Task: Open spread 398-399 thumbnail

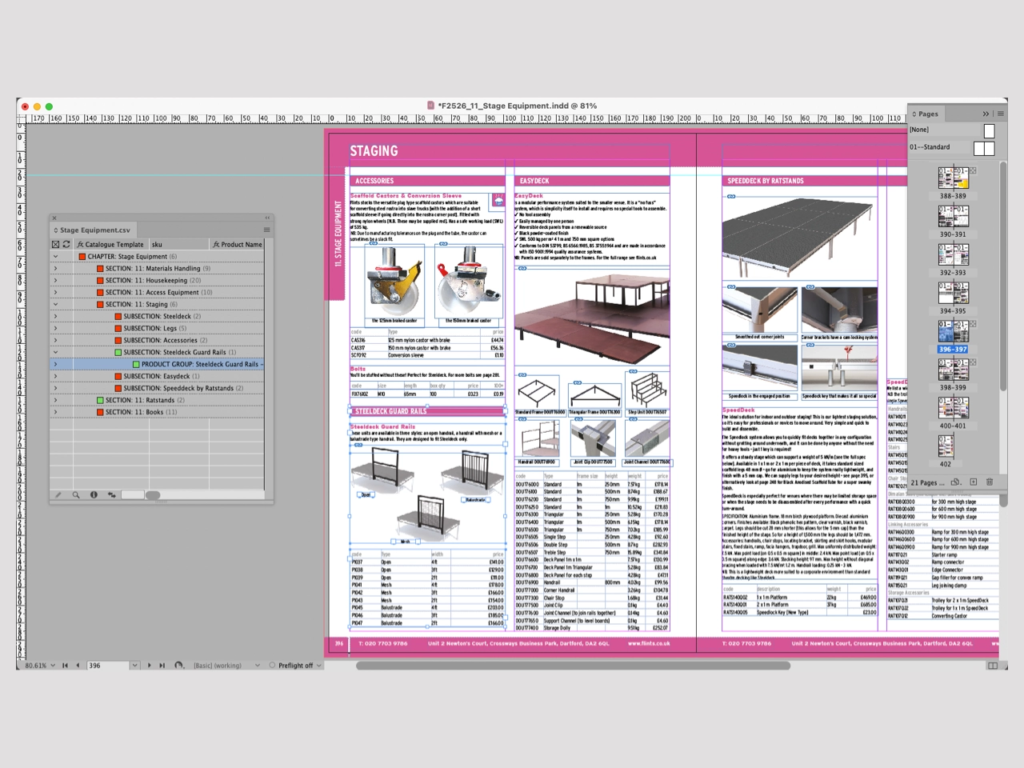Action: tap(953, 370)
